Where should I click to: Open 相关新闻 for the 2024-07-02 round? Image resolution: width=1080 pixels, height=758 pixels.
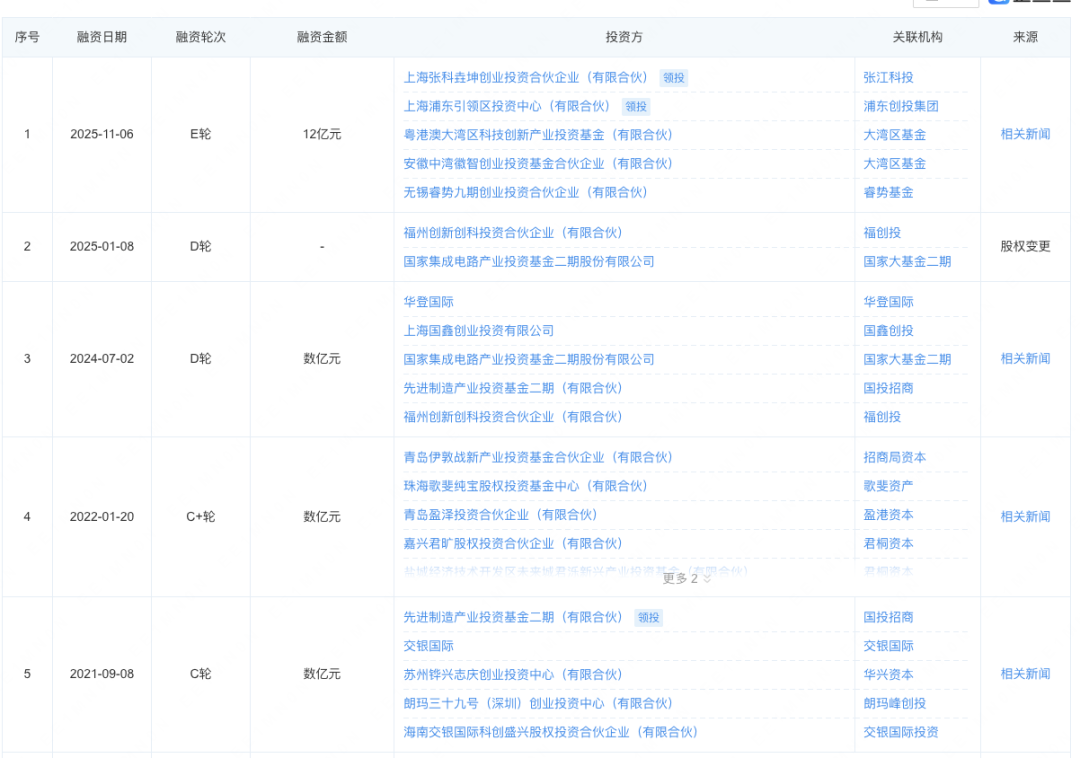coord(1025,359)
